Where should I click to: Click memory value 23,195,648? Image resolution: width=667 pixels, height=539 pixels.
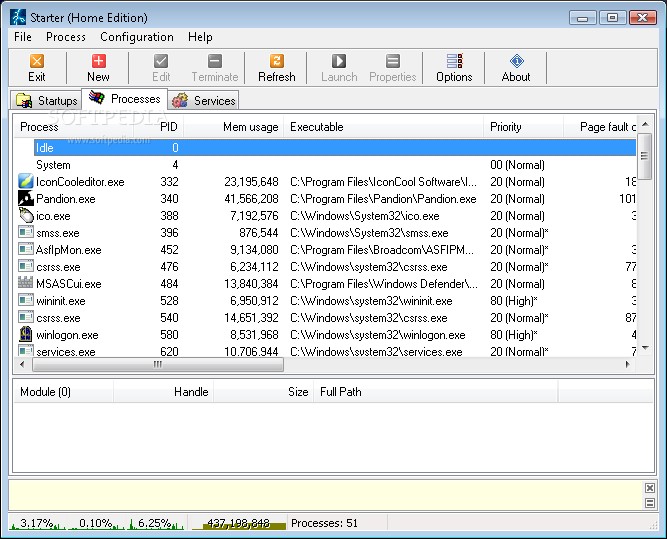[251, 182]
